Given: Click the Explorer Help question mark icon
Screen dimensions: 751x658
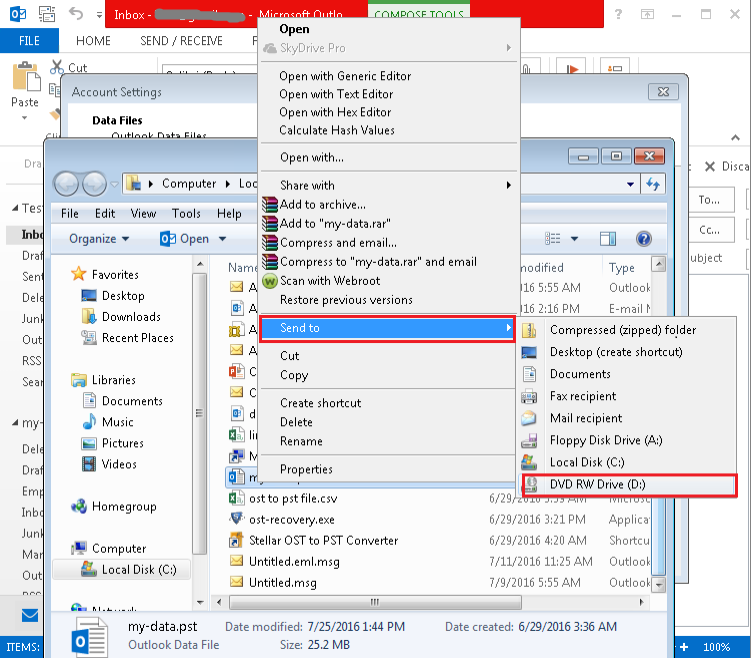Looking at the screenshot, I should pos(643,238).
